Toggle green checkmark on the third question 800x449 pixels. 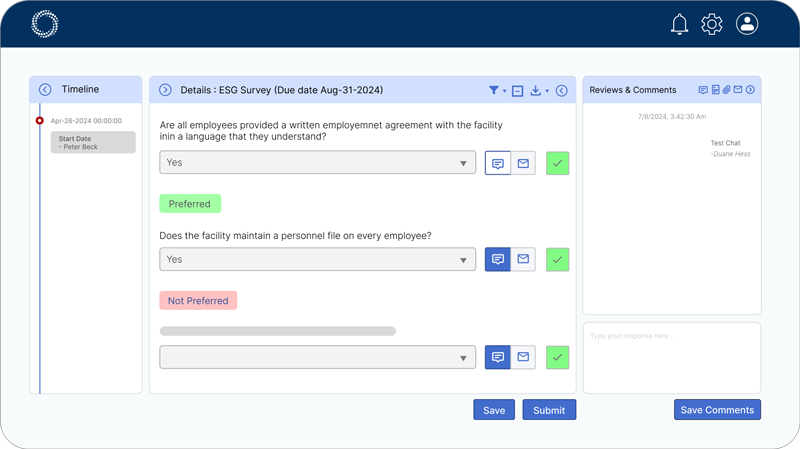pos(558,357)
